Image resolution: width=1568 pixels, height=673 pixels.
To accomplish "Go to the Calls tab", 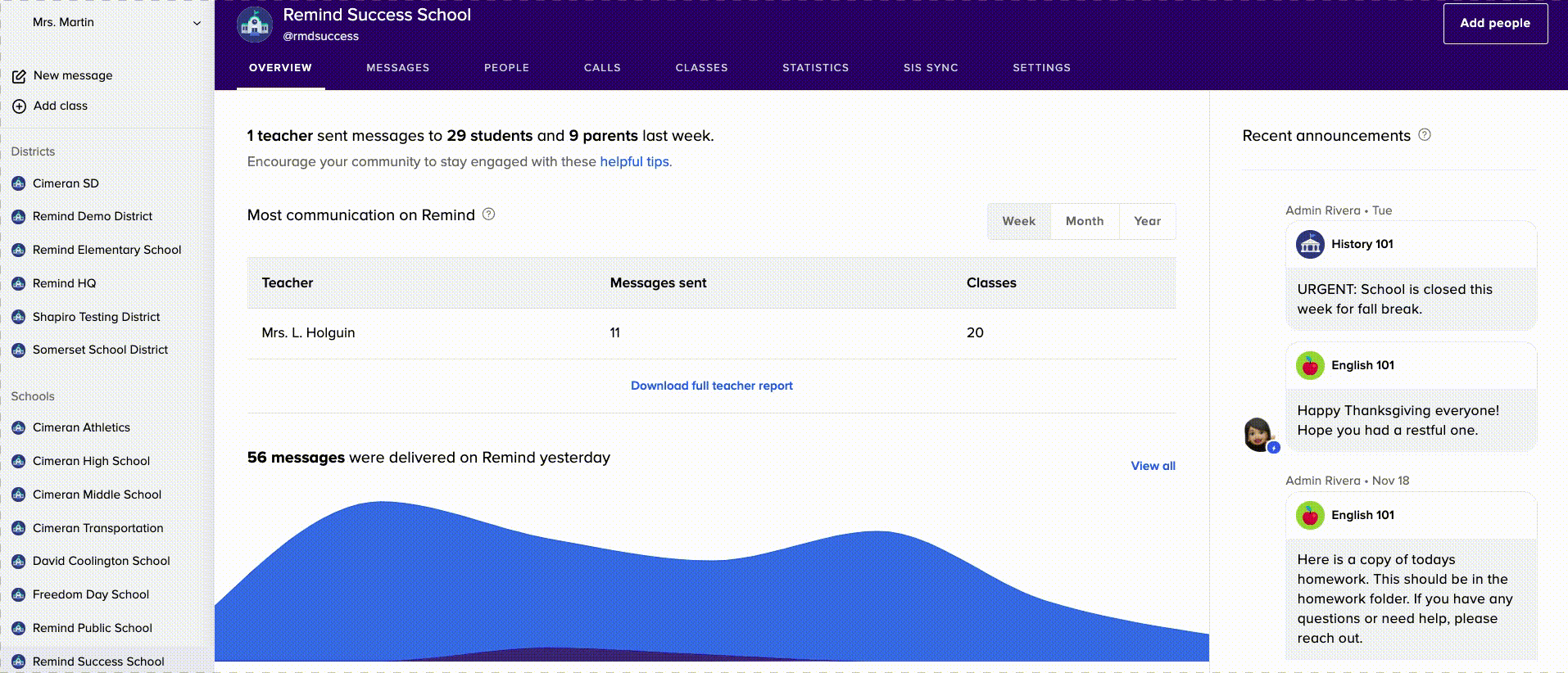I will (x=602, y=68).
